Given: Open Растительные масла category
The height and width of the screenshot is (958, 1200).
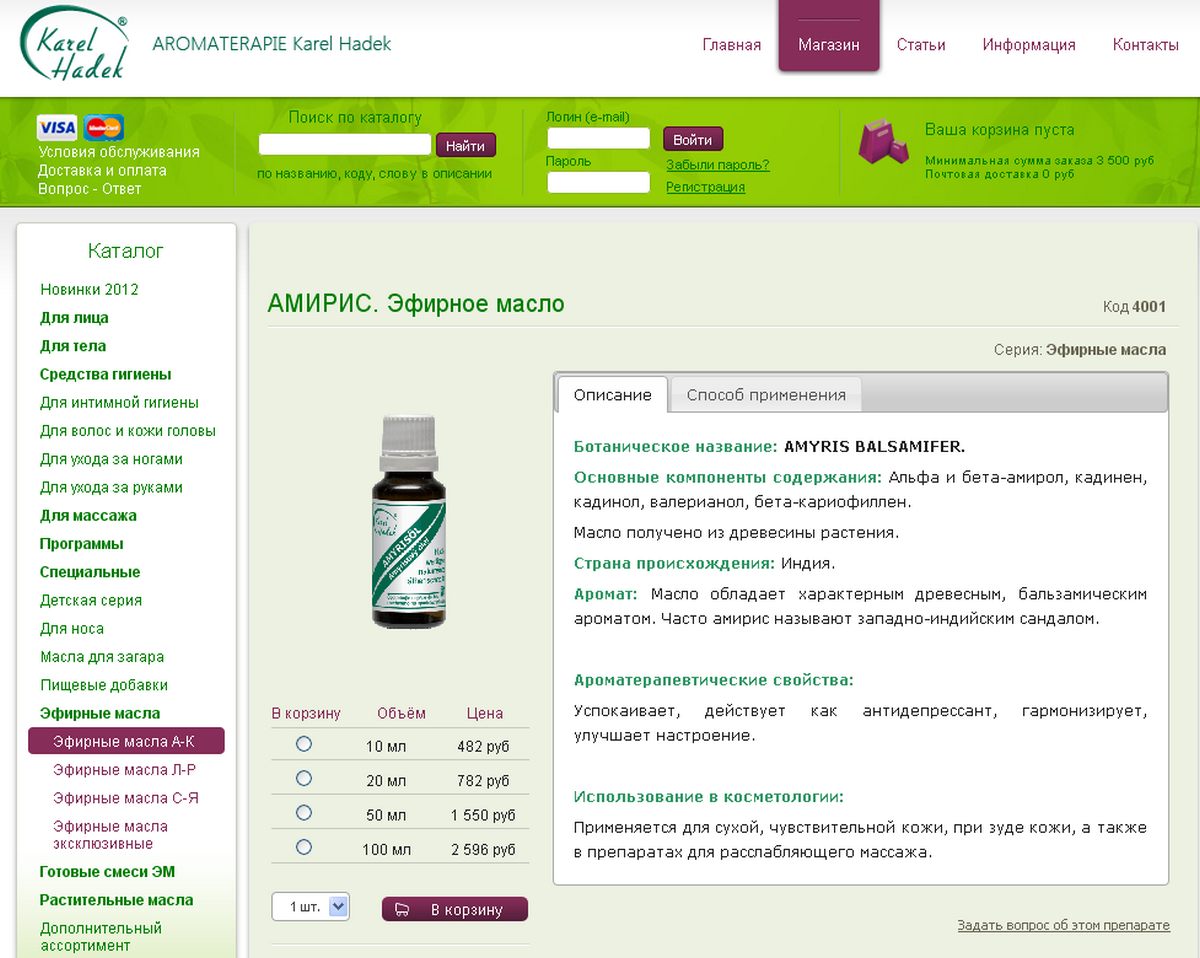Looking at the screenshot, I should (x=117, y=900).
